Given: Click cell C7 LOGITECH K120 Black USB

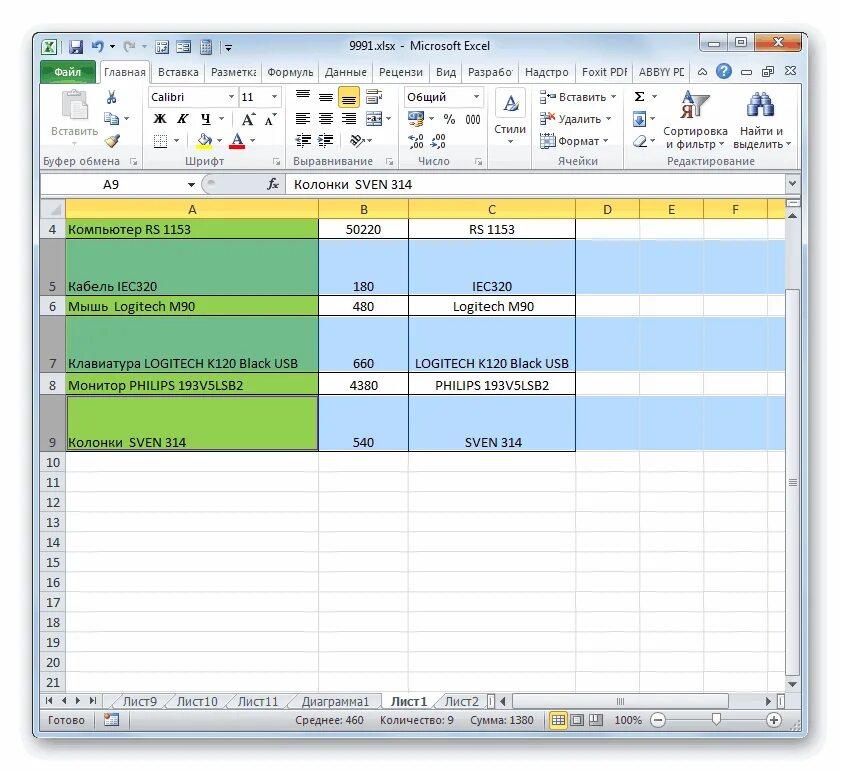Looking at the screenshot, I should [491, 344].
